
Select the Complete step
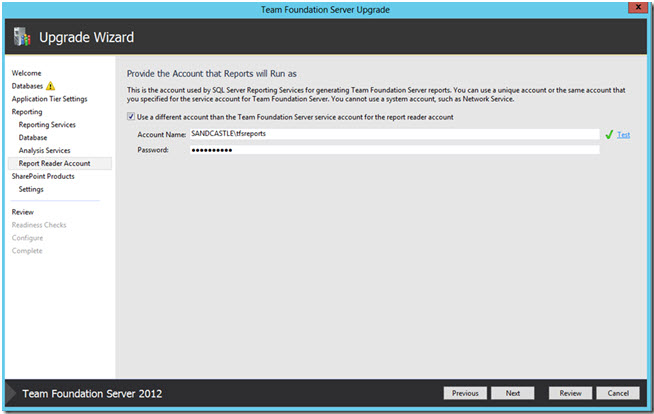[27, 251]
